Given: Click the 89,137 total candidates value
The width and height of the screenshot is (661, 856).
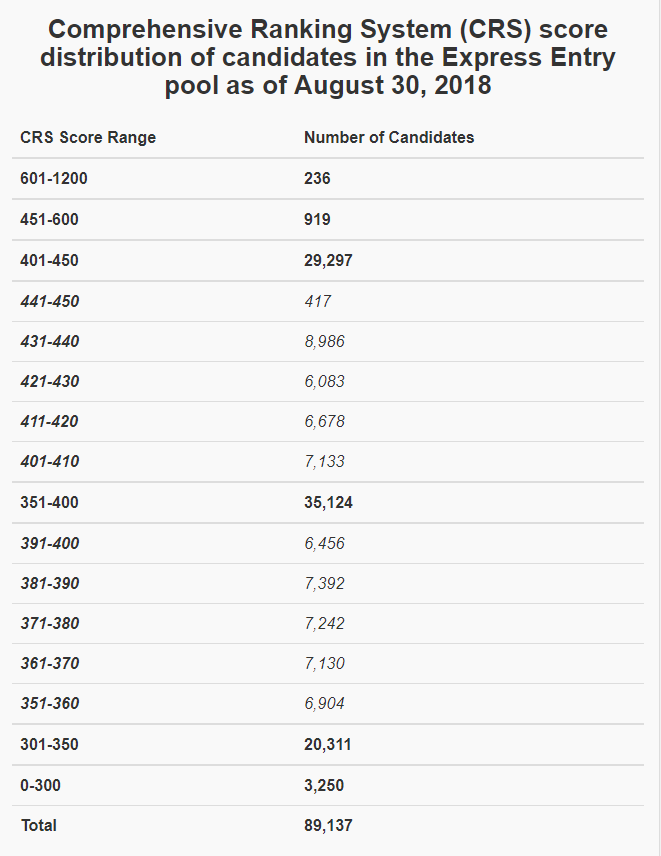Looking at the screenshot, I should tap(328, 826).
